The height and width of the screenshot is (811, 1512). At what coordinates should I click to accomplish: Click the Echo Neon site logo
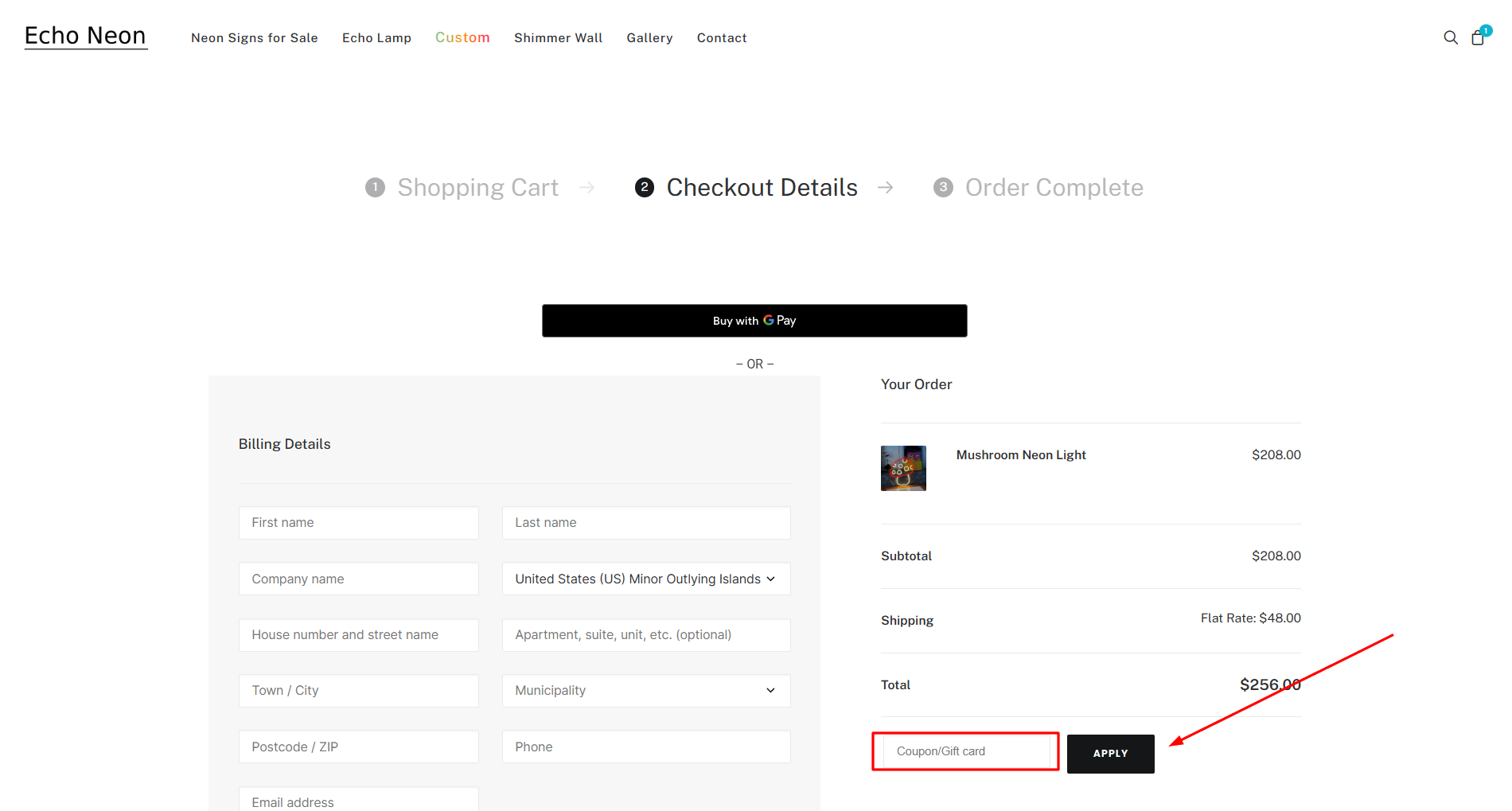click(85, 36)
